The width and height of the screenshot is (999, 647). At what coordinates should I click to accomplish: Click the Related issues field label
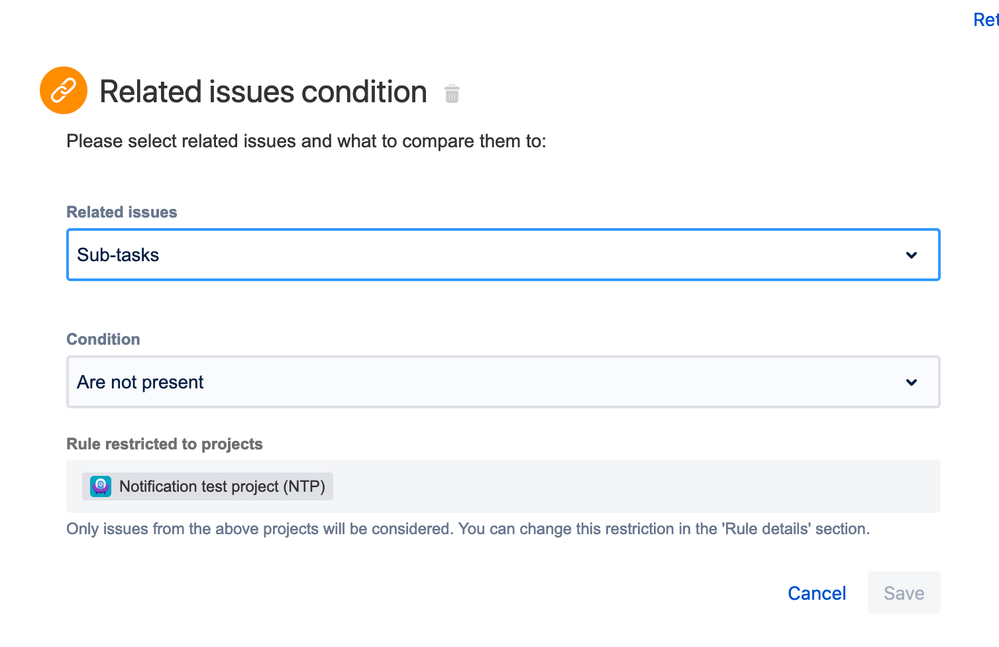tap(121, 212)
